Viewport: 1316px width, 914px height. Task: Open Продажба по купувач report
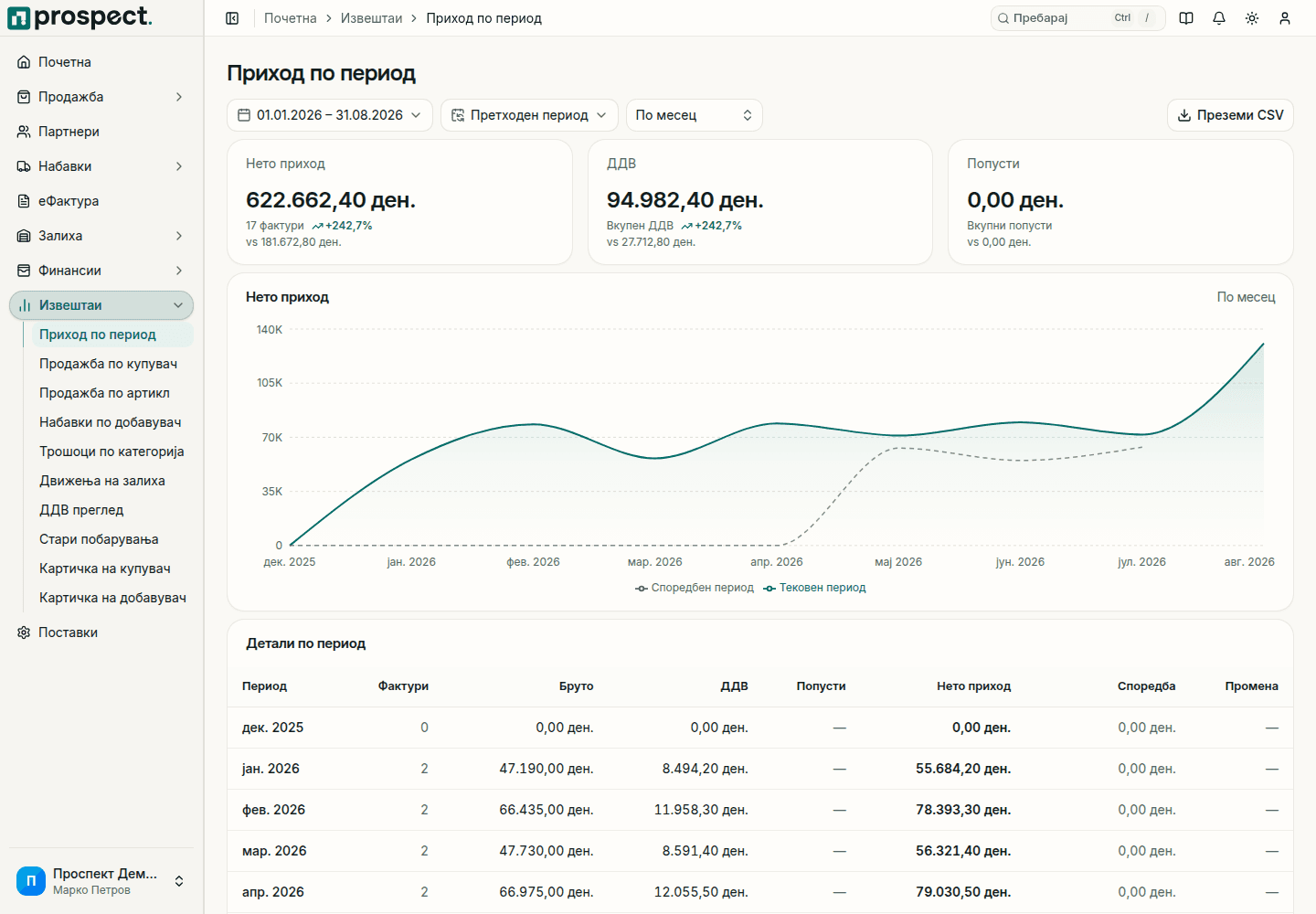[x=112, y=364]
